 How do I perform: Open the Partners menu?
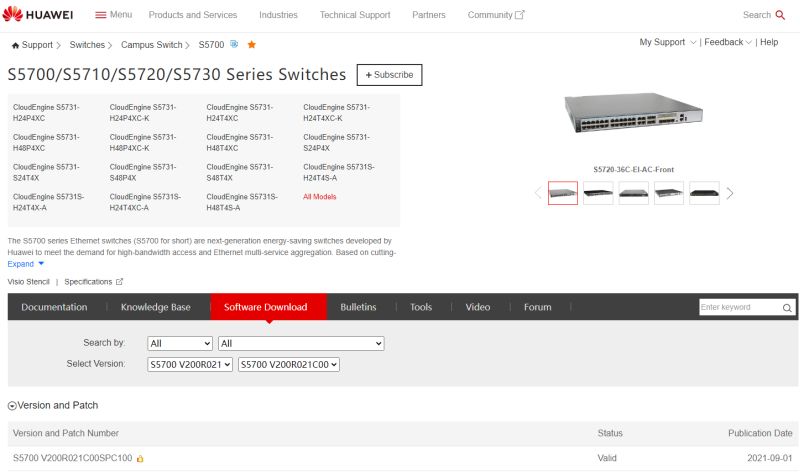(x=429, y=15)
